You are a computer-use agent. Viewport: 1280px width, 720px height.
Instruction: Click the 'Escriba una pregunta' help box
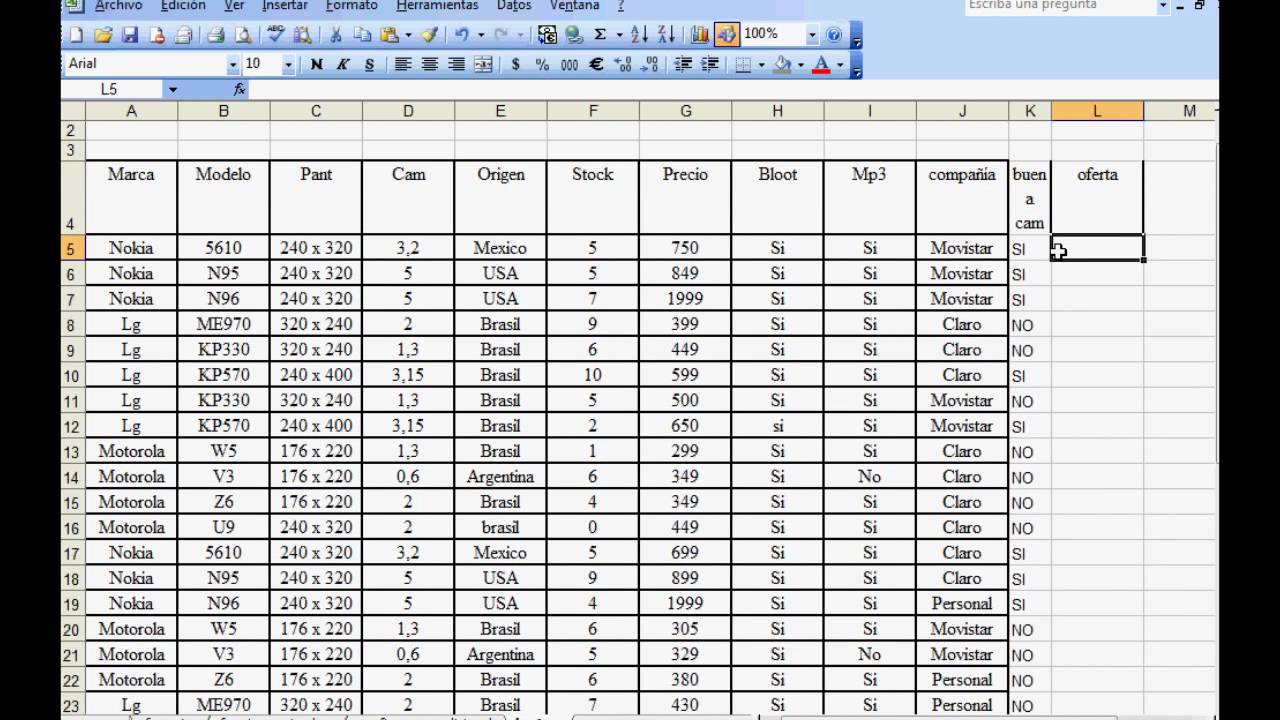(1060, 6)
